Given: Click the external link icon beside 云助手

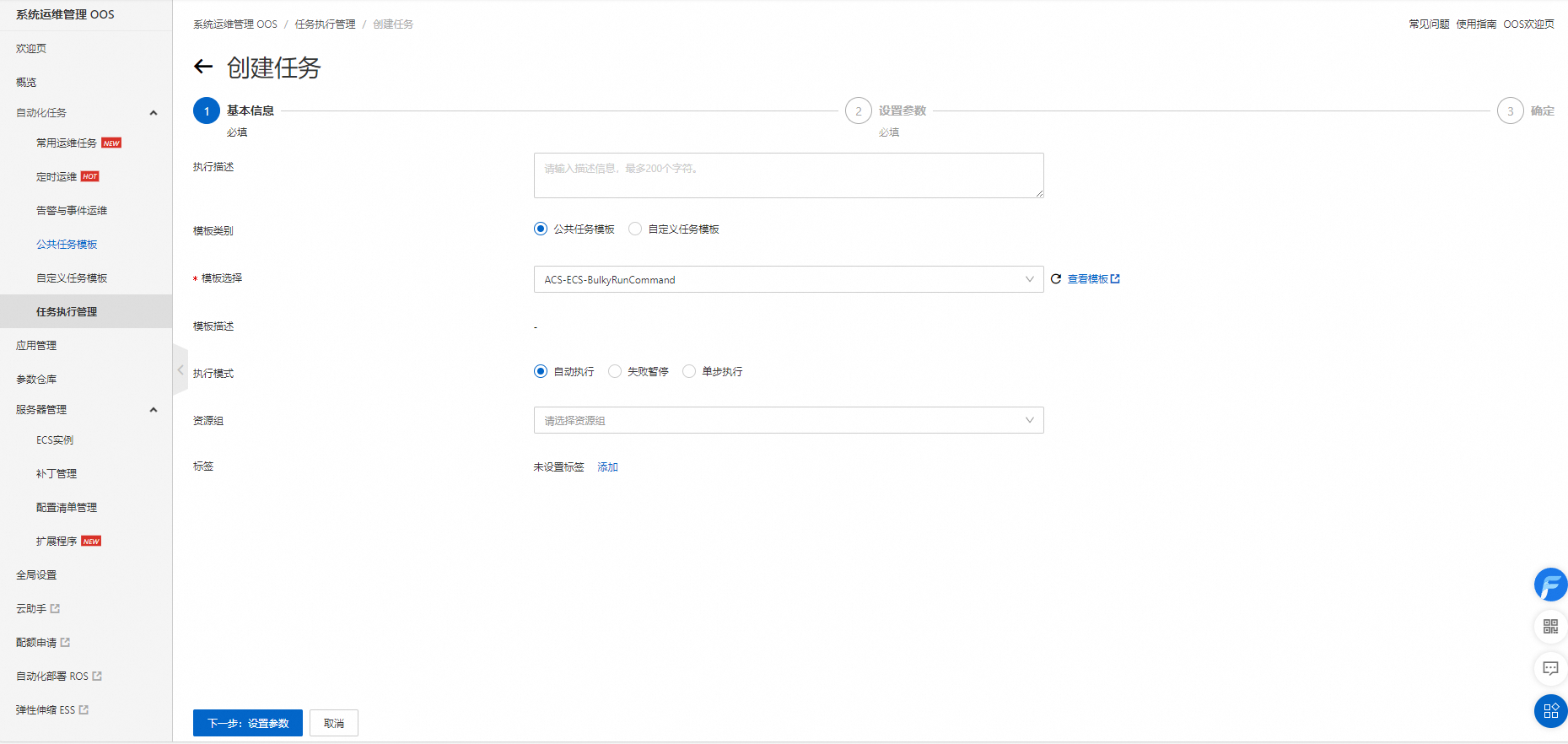Looking at the screenshot, I should tap(56, 608).
